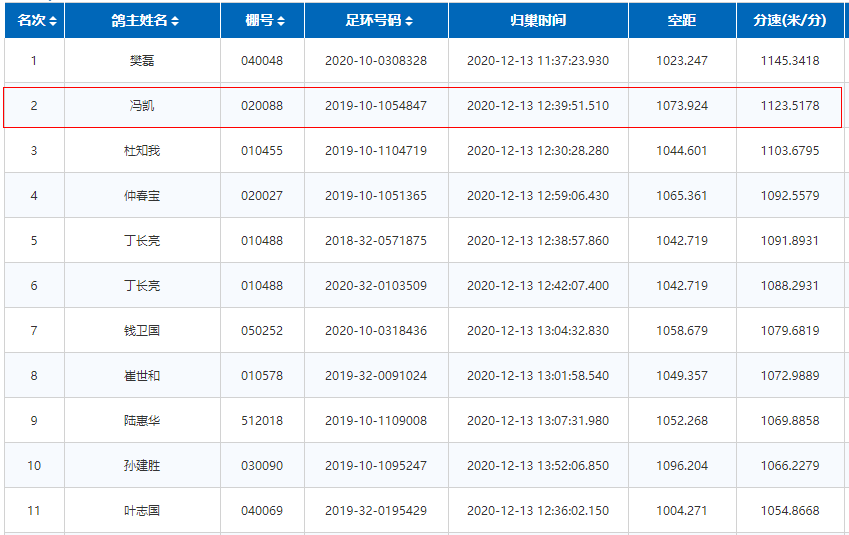849x535 pixels.
Task: Sort by the 棚号 column arrows
Action: click(280, 21)
